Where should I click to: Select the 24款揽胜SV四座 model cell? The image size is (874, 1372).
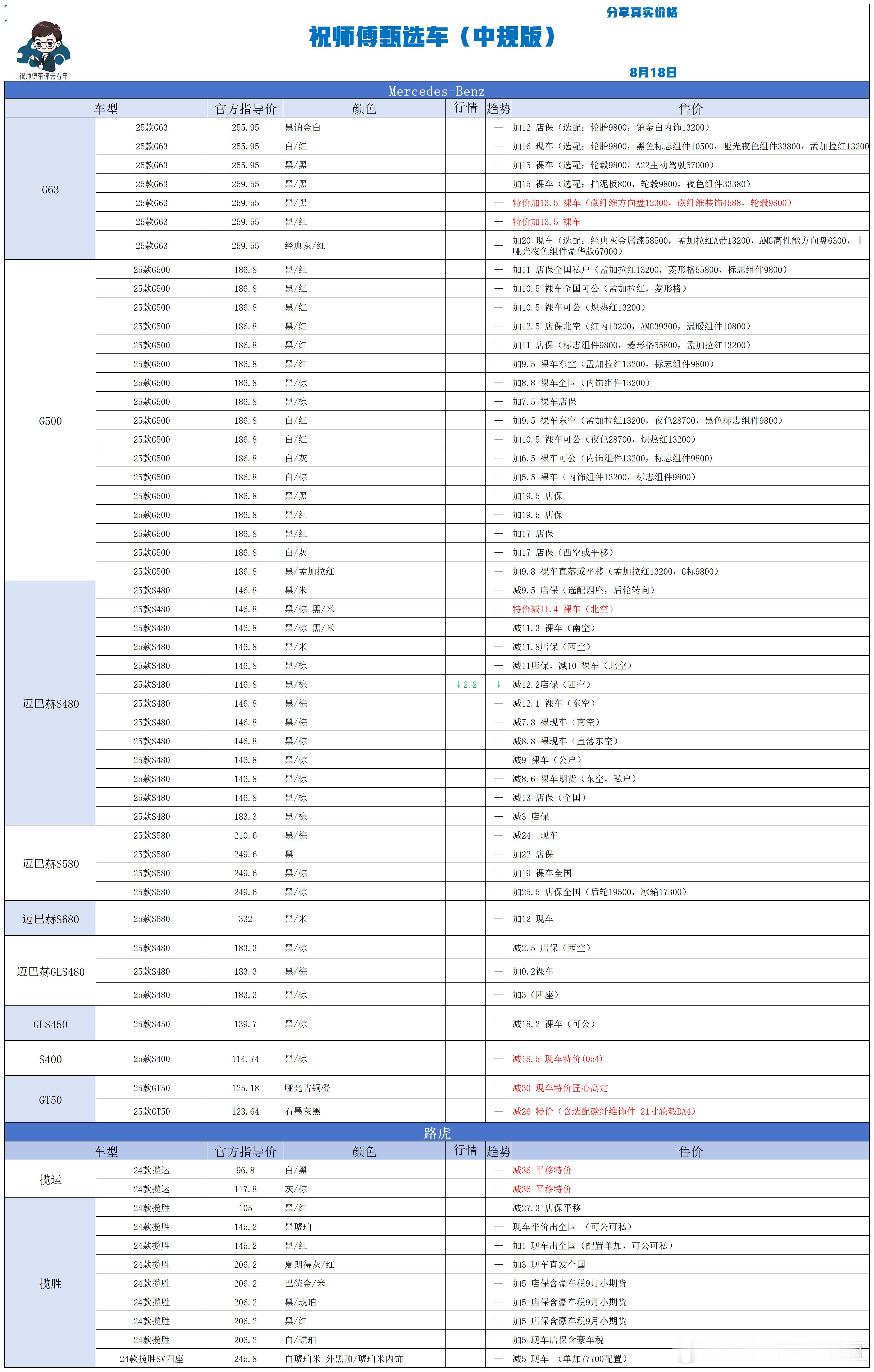coord(152,1358)
